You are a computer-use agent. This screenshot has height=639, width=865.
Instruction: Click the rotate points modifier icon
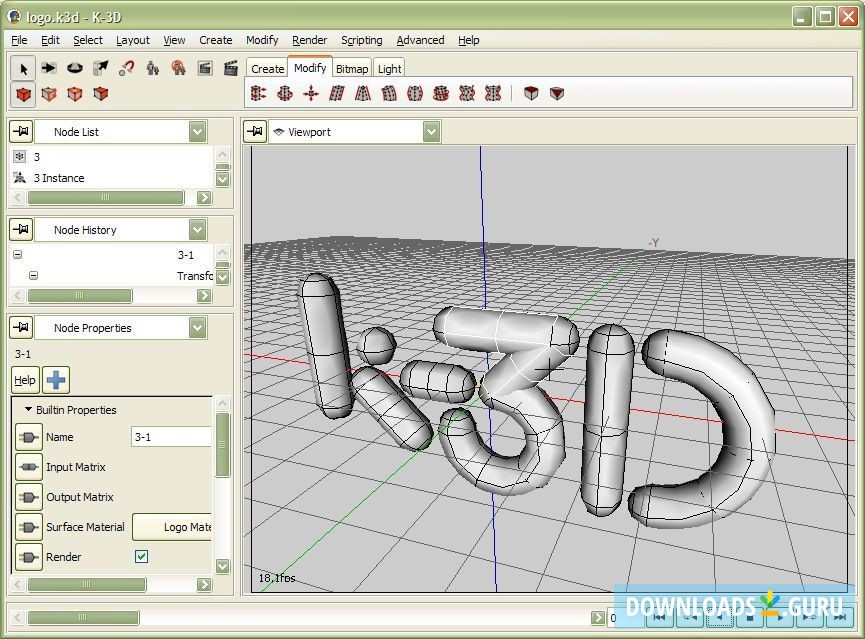click(285, 93)
